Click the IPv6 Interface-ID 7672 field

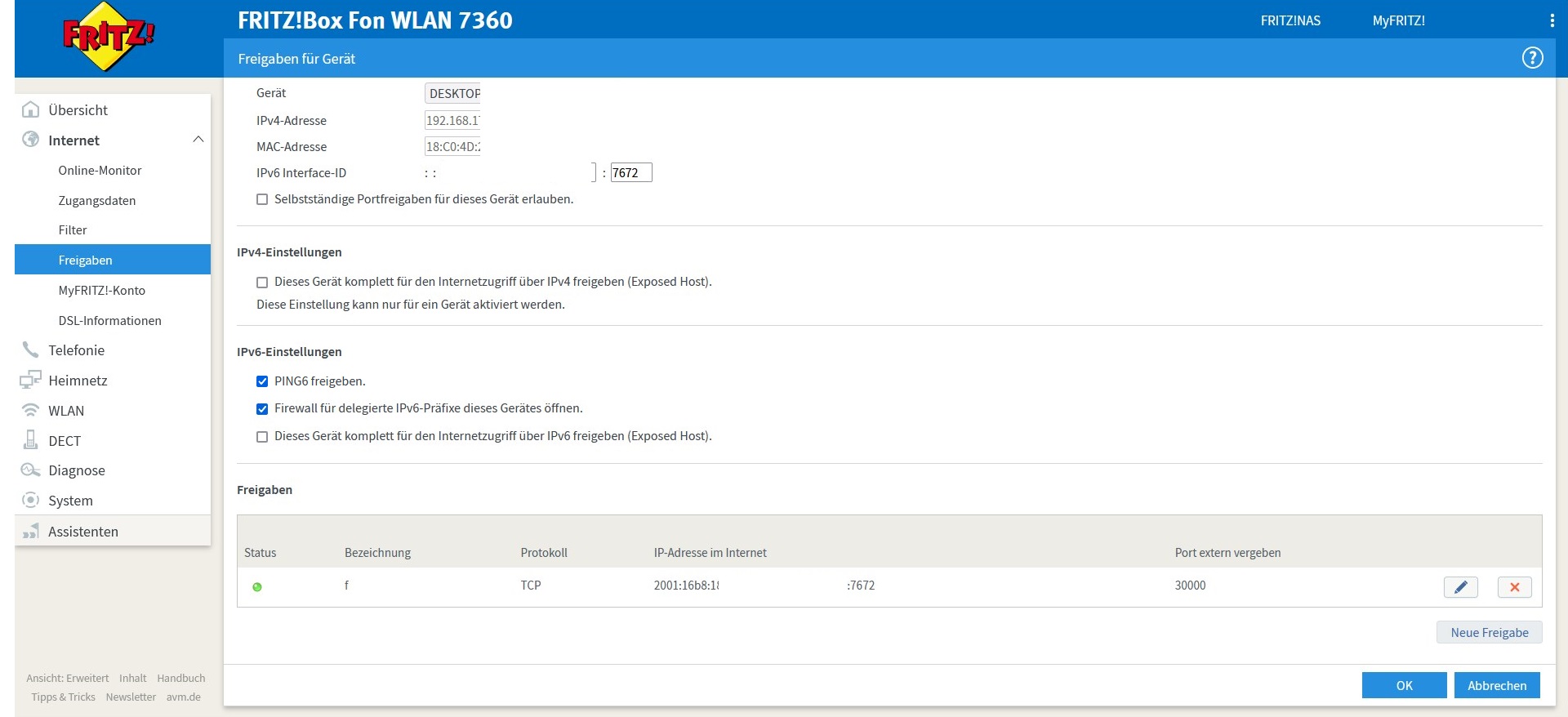coord(630,172)
